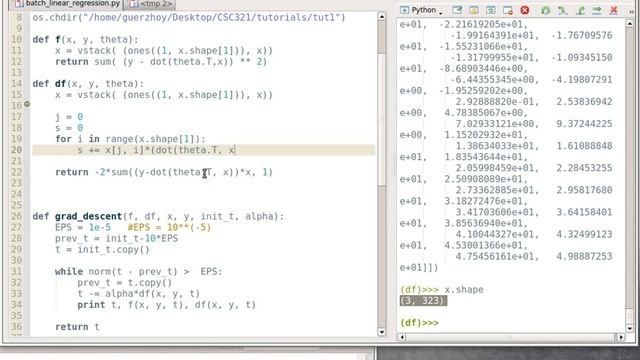Click the clear screen icon in shell toolbar
Image resolution: width=640 pixels, height=360 pixels.
coord(457,10)
